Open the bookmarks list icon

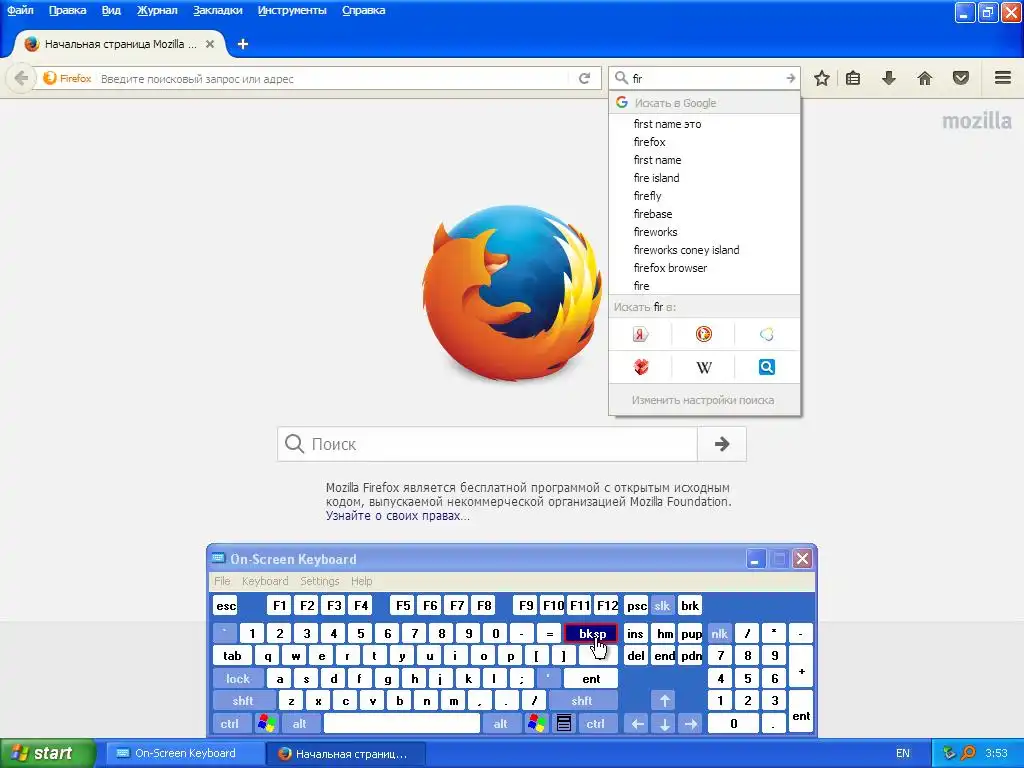click(853, 78)
